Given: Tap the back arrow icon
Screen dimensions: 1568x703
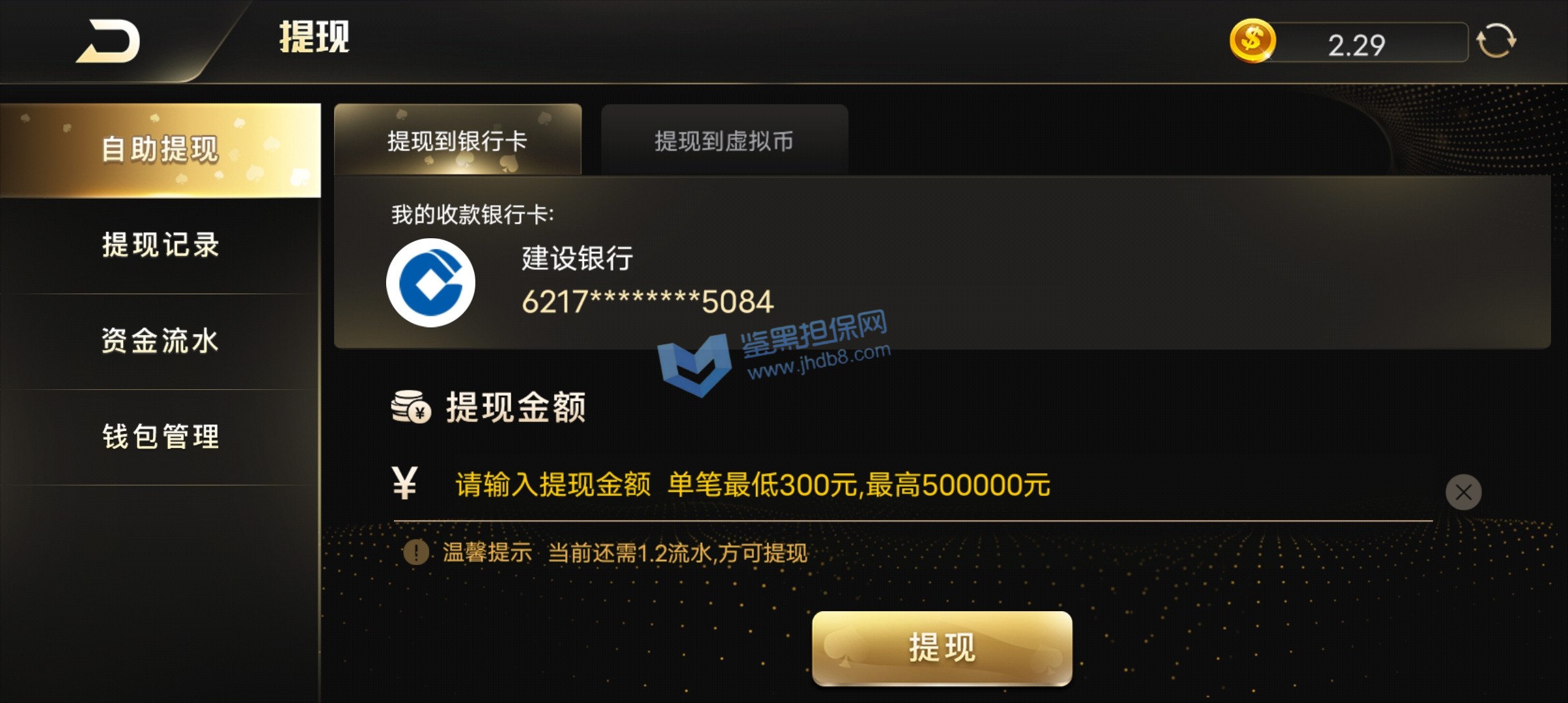Looking at the screenshot, I should tap(108, 41).
